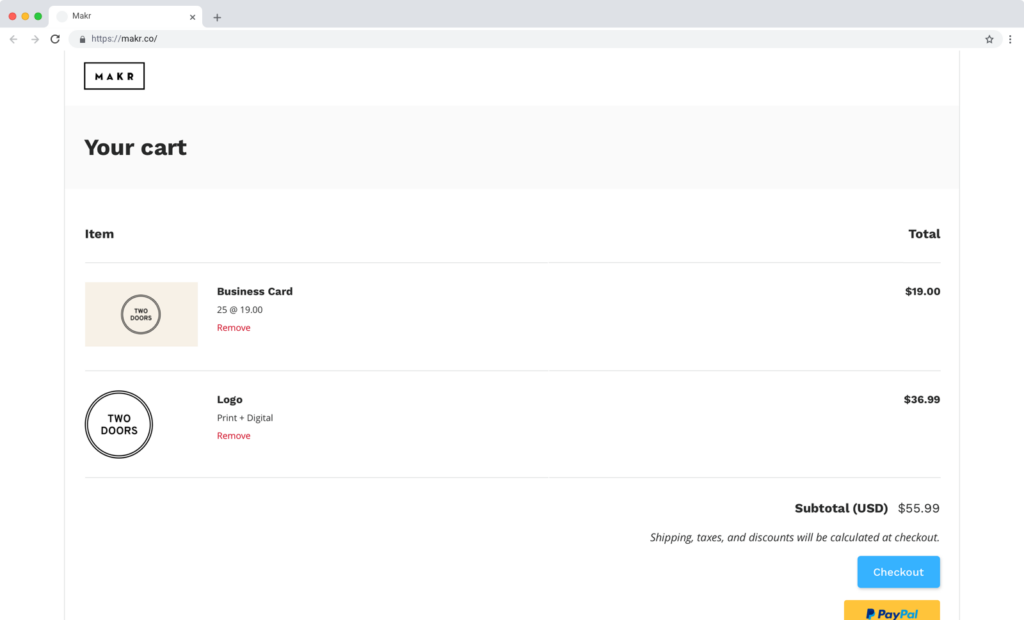Click the Logo product name
The height and width of the screenshot is (620, 1024).
[229, 400]
